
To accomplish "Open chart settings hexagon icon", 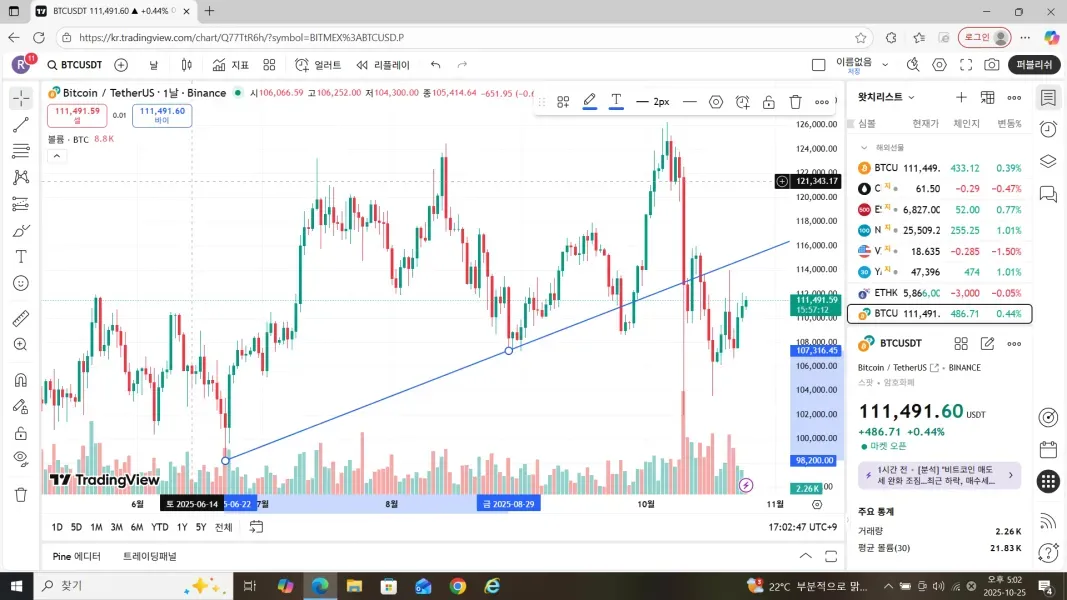I will point(940,65).
